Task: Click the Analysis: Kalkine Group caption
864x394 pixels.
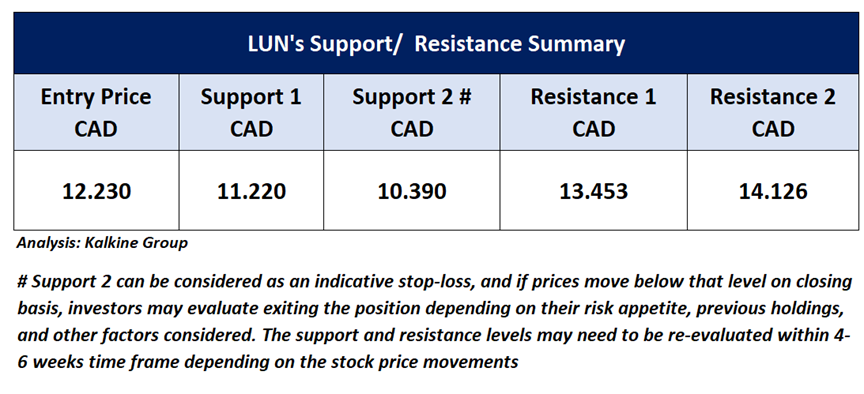Action: pyautogui.click(x=102, y=243)
